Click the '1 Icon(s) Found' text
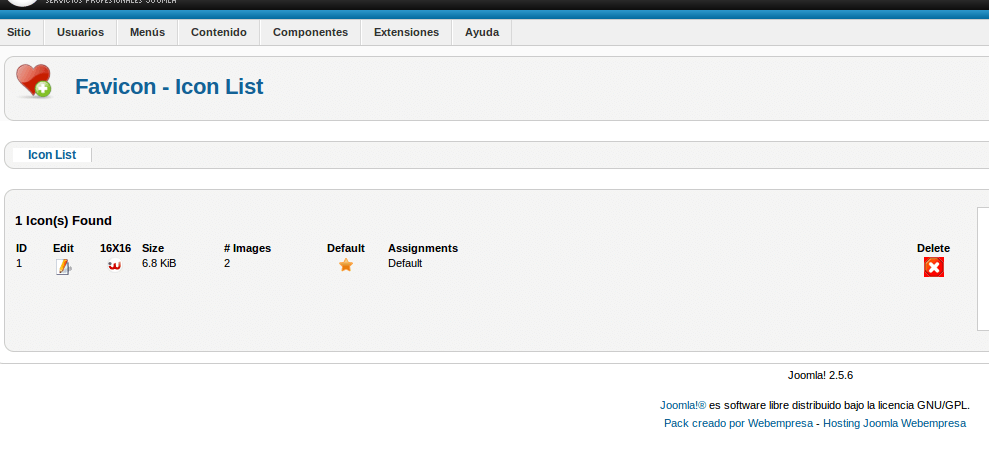Image resolution: width=989 pixels, height=470 pixels. (x=63, y=221)
